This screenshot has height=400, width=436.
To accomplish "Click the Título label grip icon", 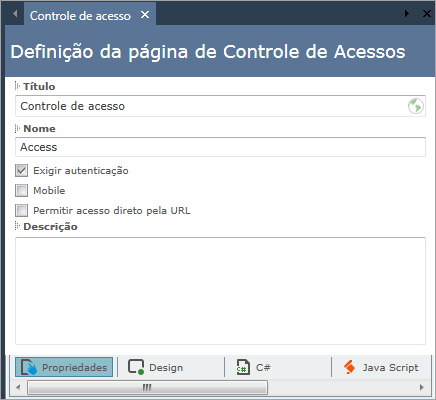I will point(17,86).
